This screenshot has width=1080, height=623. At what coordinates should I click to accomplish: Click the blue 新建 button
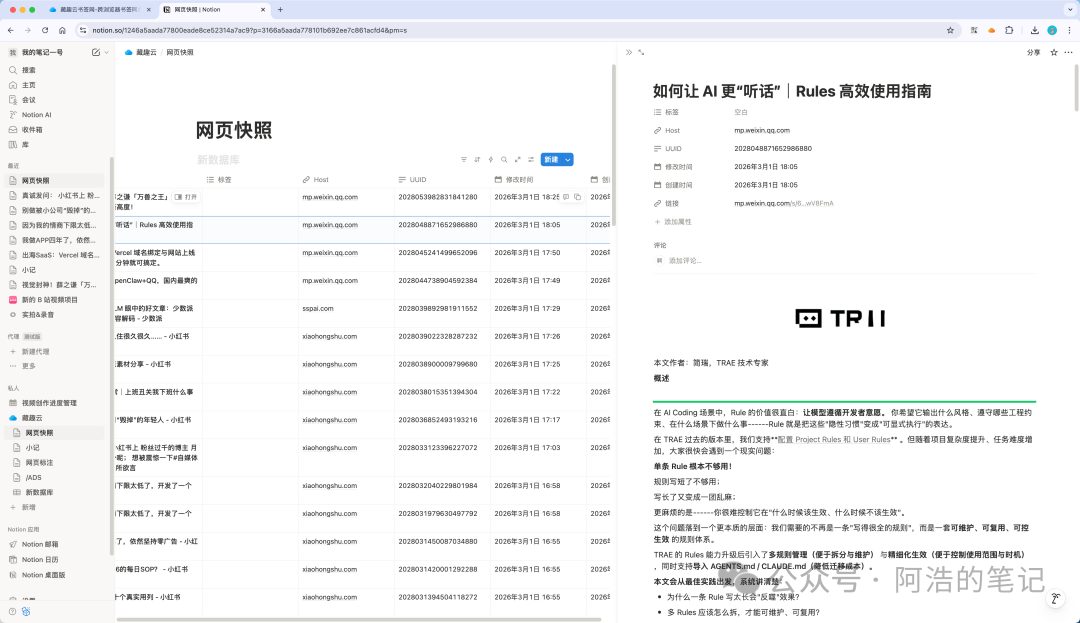coord(551,160)
